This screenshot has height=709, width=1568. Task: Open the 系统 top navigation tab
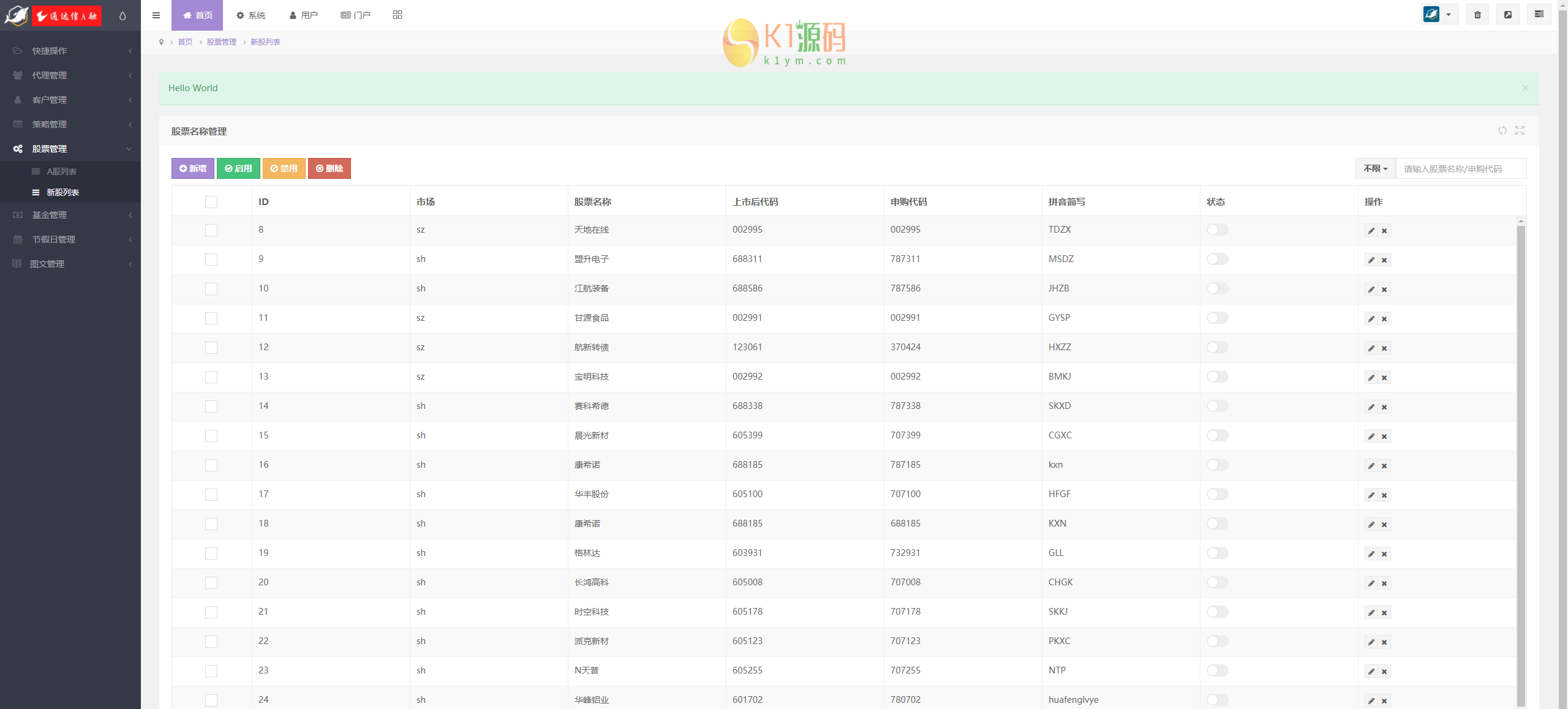(x=251, y=15)
